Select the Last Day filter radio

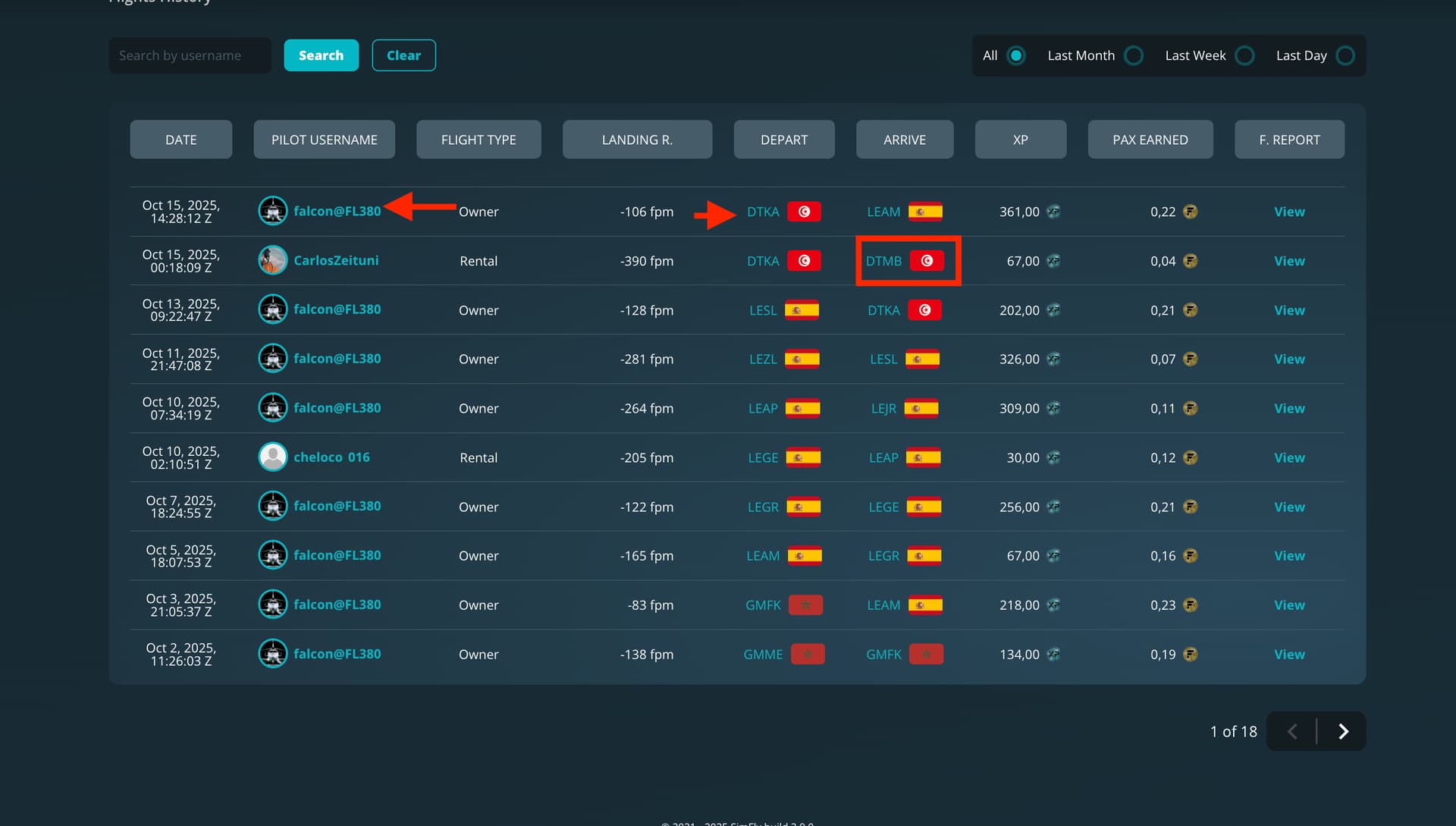1345,55
